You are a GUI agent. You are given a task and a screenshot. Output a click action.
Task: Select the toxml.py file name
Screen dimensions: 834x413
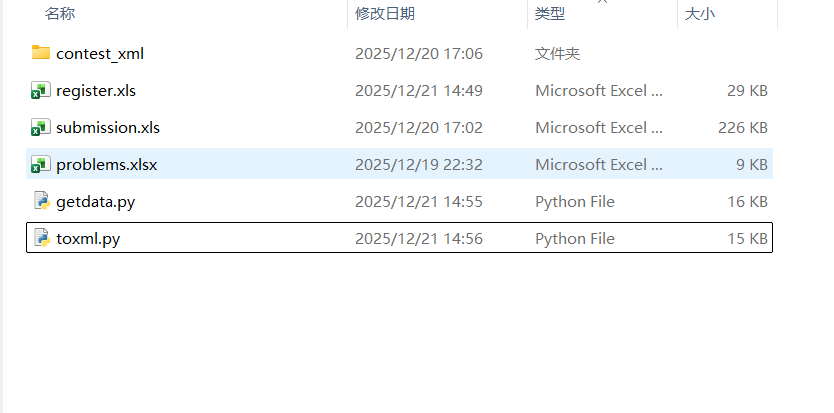click(89, 238)
